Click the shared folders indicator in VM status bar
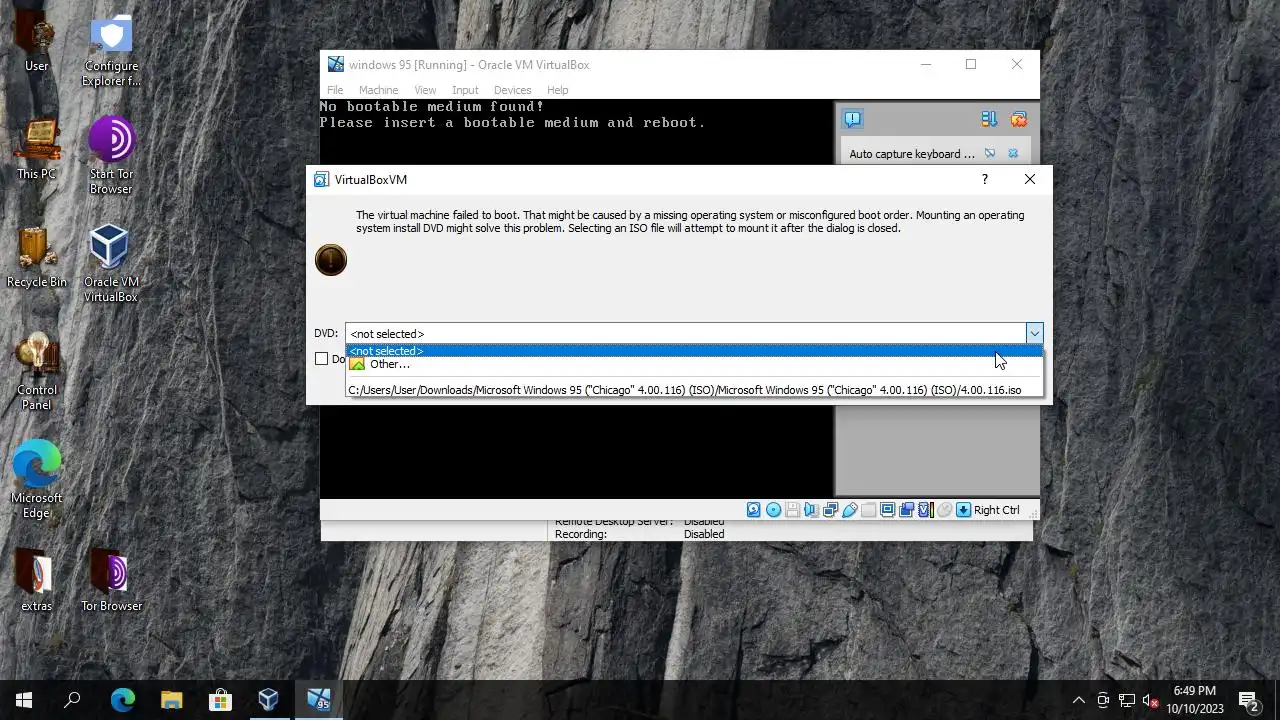The width and height of the screenshot is (1280, 720). coord(868,510)
